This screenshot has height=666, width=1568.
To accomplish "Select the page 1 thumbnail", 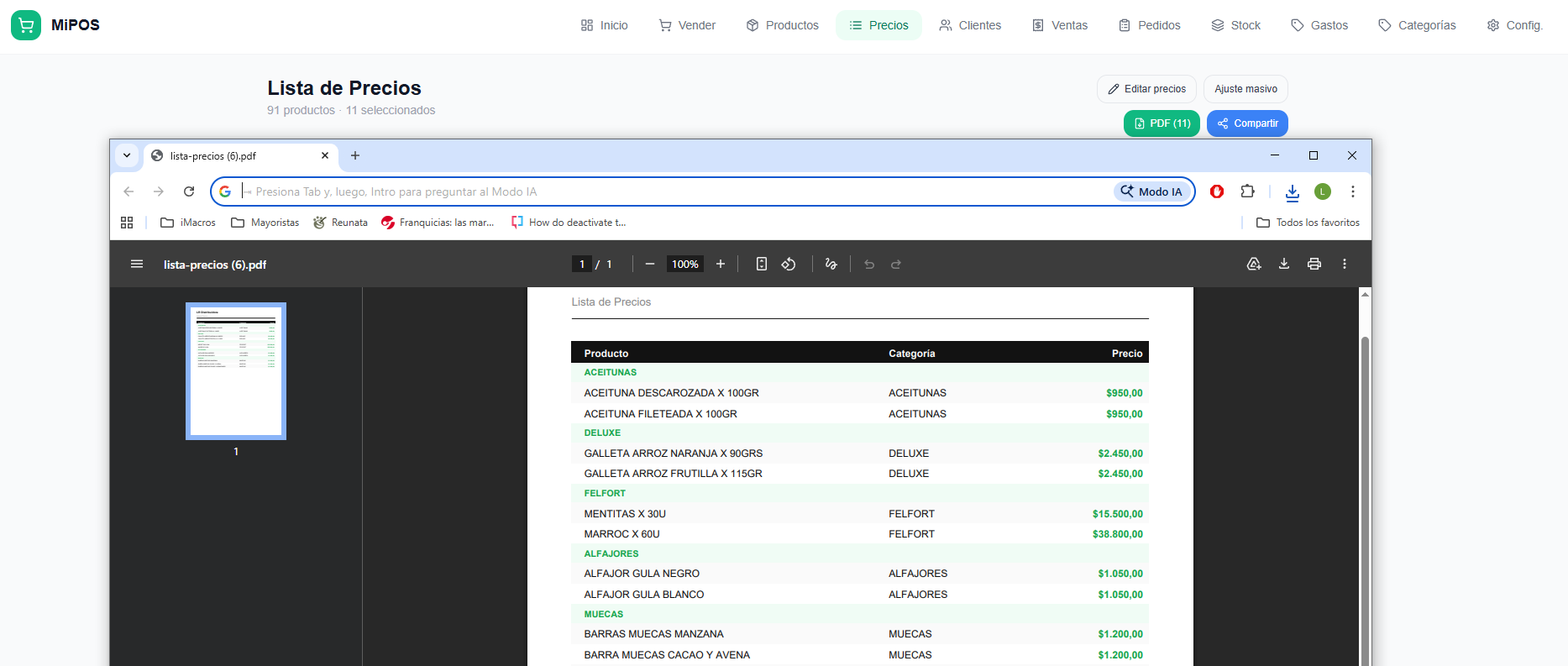I will pos(236,371).
